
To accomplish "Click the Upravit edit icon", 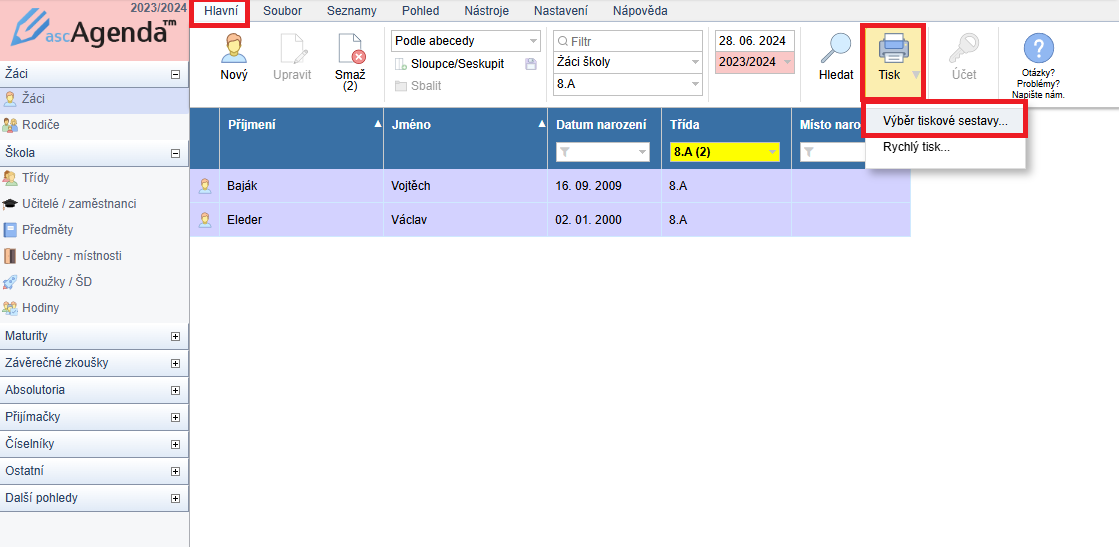I will click(292, 49).
